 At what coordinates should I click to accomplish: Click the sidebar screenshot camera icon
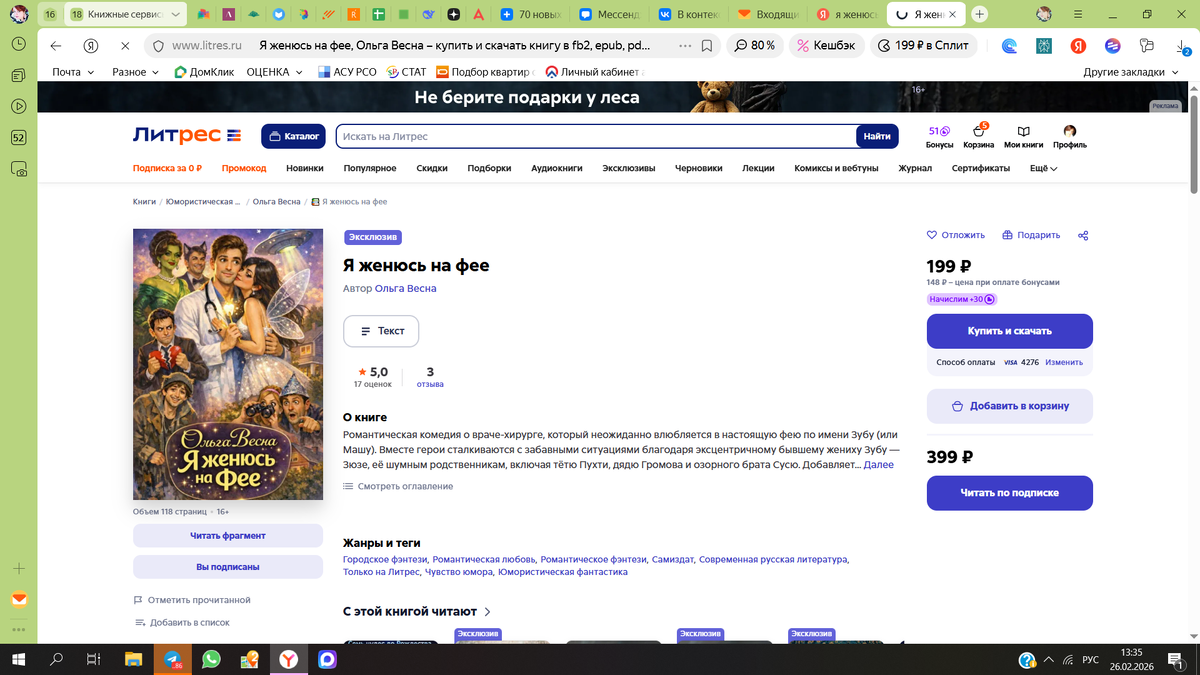[x=19, y=169]
